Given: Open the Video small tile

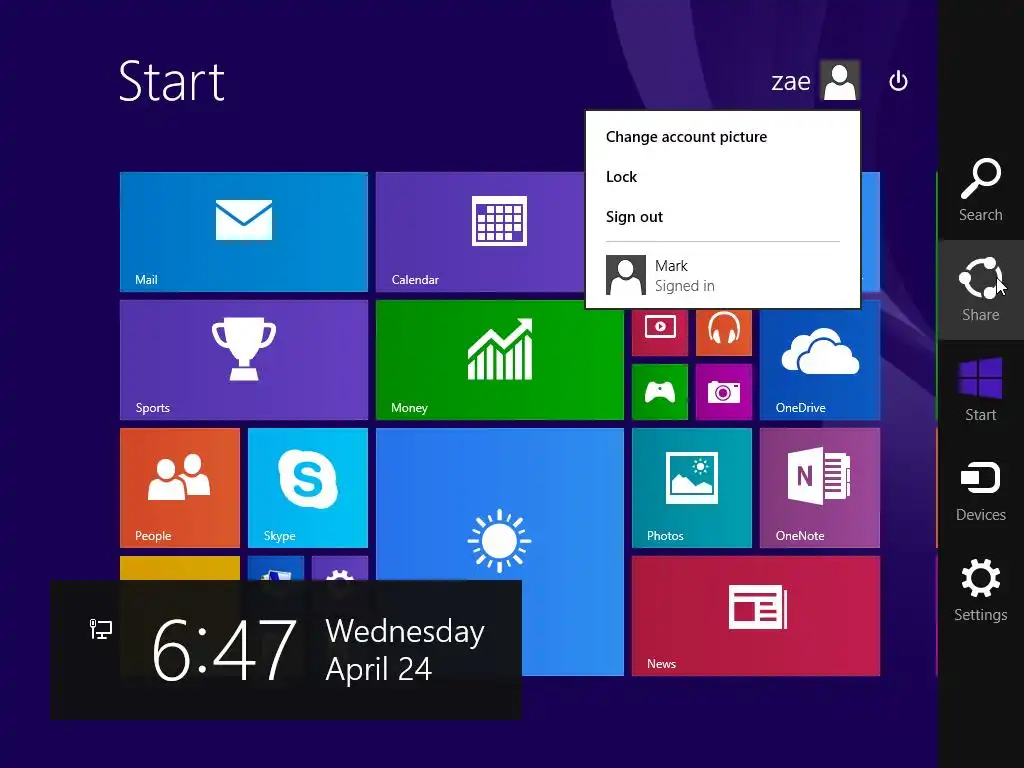Looking at the screenshot, I should click(x=660, y=332).
